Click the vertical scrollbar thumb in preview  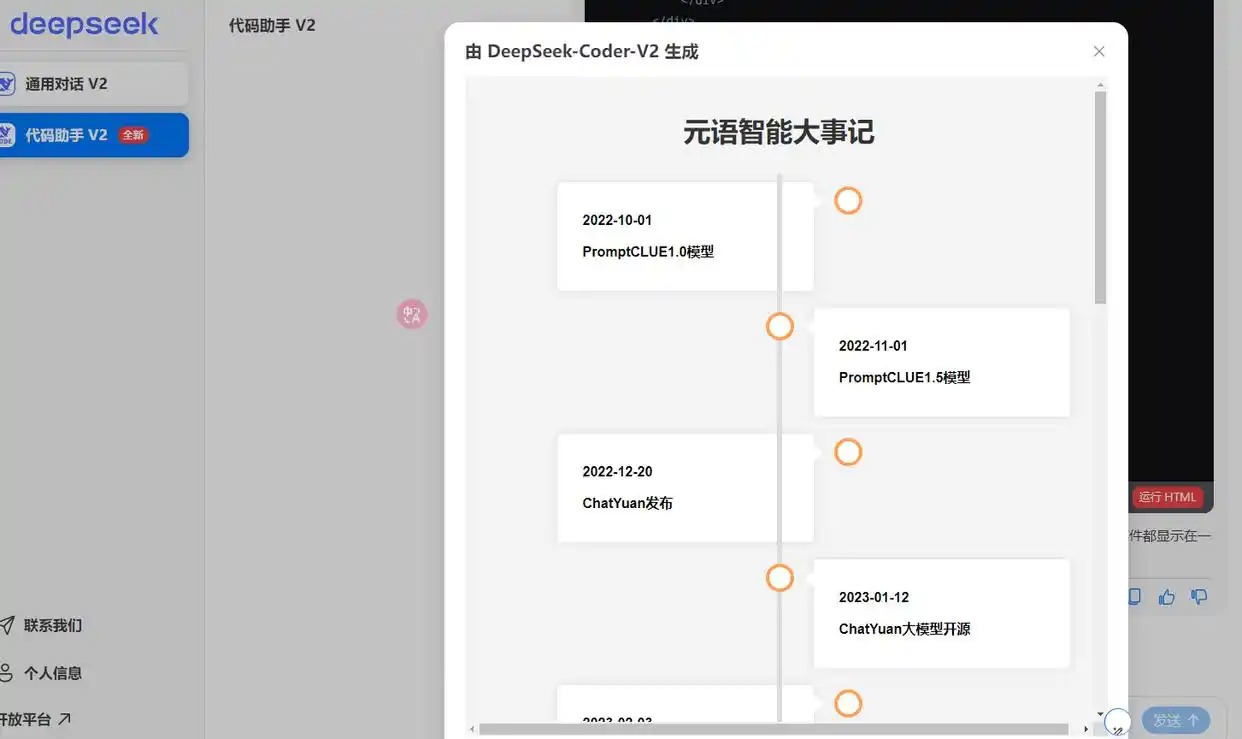point(1100,197)
